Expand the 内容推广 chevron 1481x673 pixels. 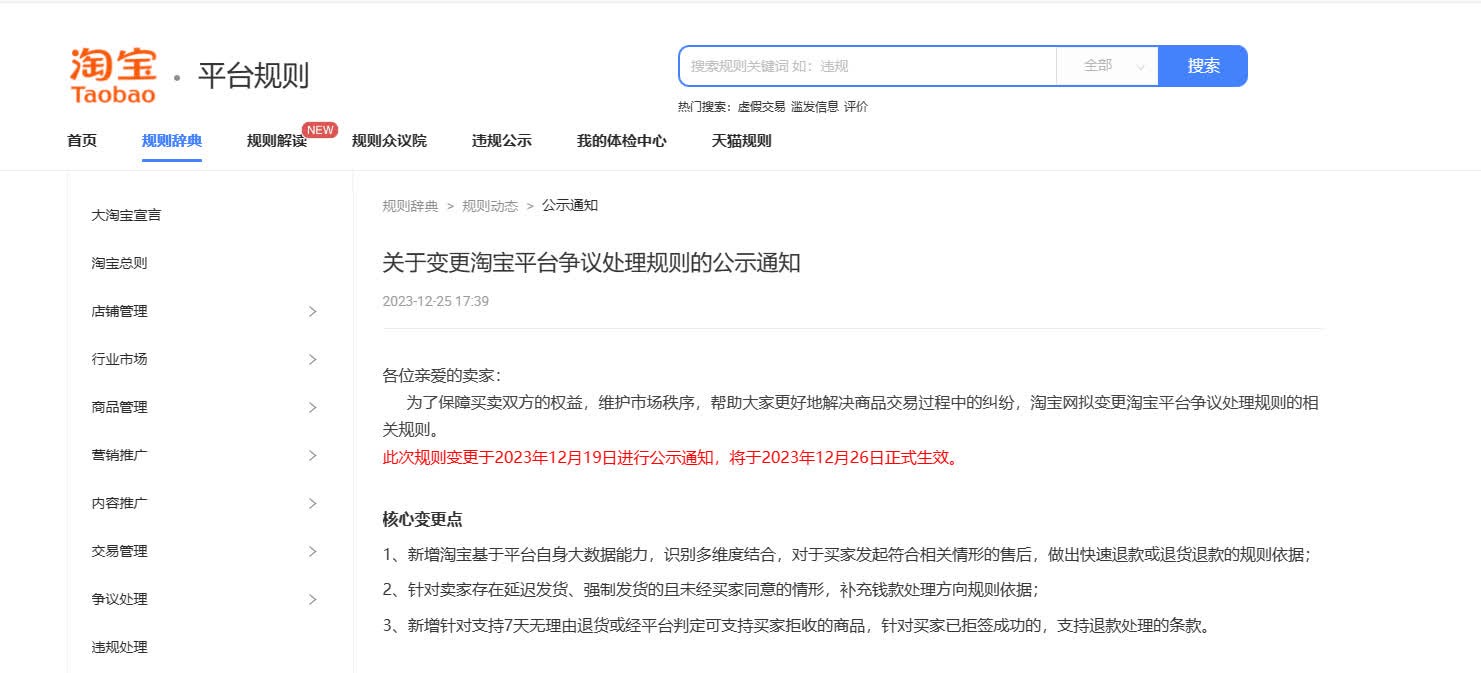pyautogui.click(x=312, y=503)
